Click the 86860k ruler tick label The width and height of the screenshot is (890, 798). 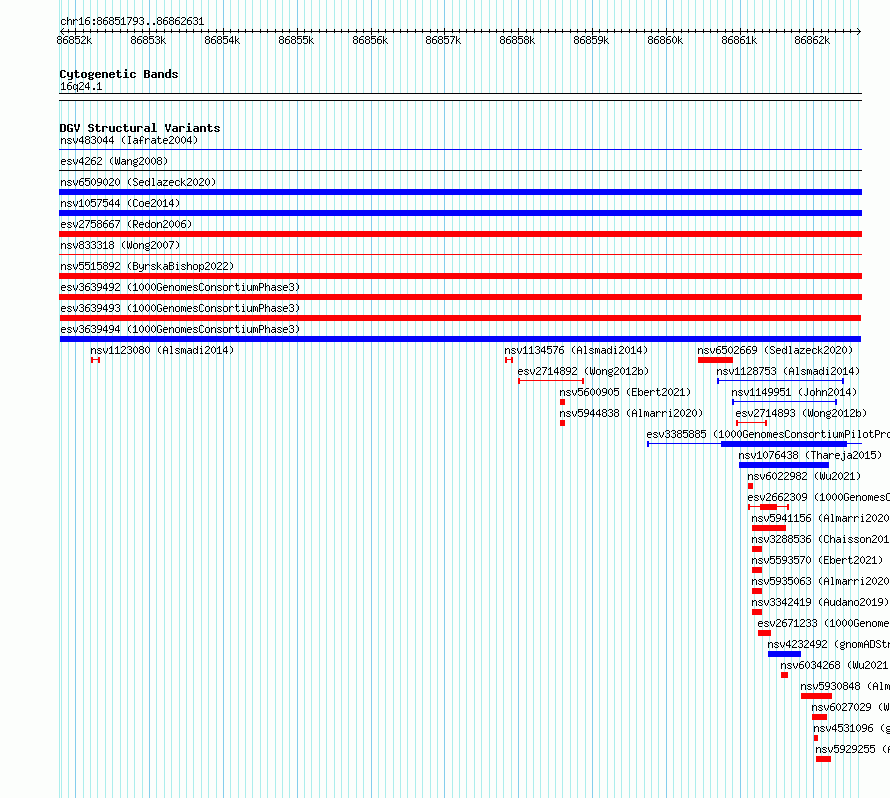pos(665,40)
